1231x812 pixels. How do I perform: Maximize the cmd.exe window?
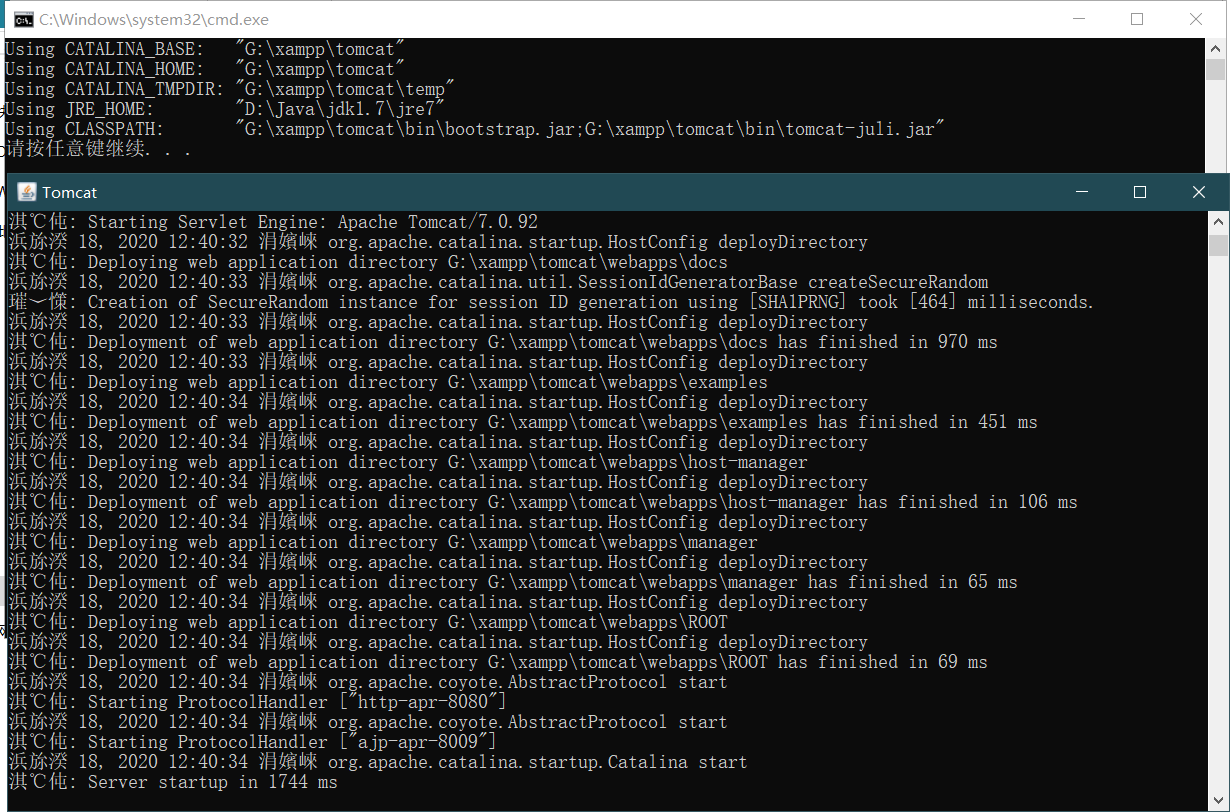[1137, 19]
